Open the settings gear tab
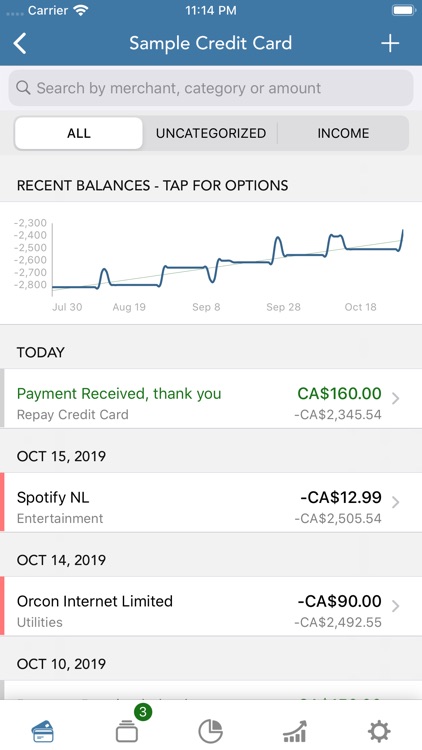This screenshot has width=422, height=750. point(379,732)
